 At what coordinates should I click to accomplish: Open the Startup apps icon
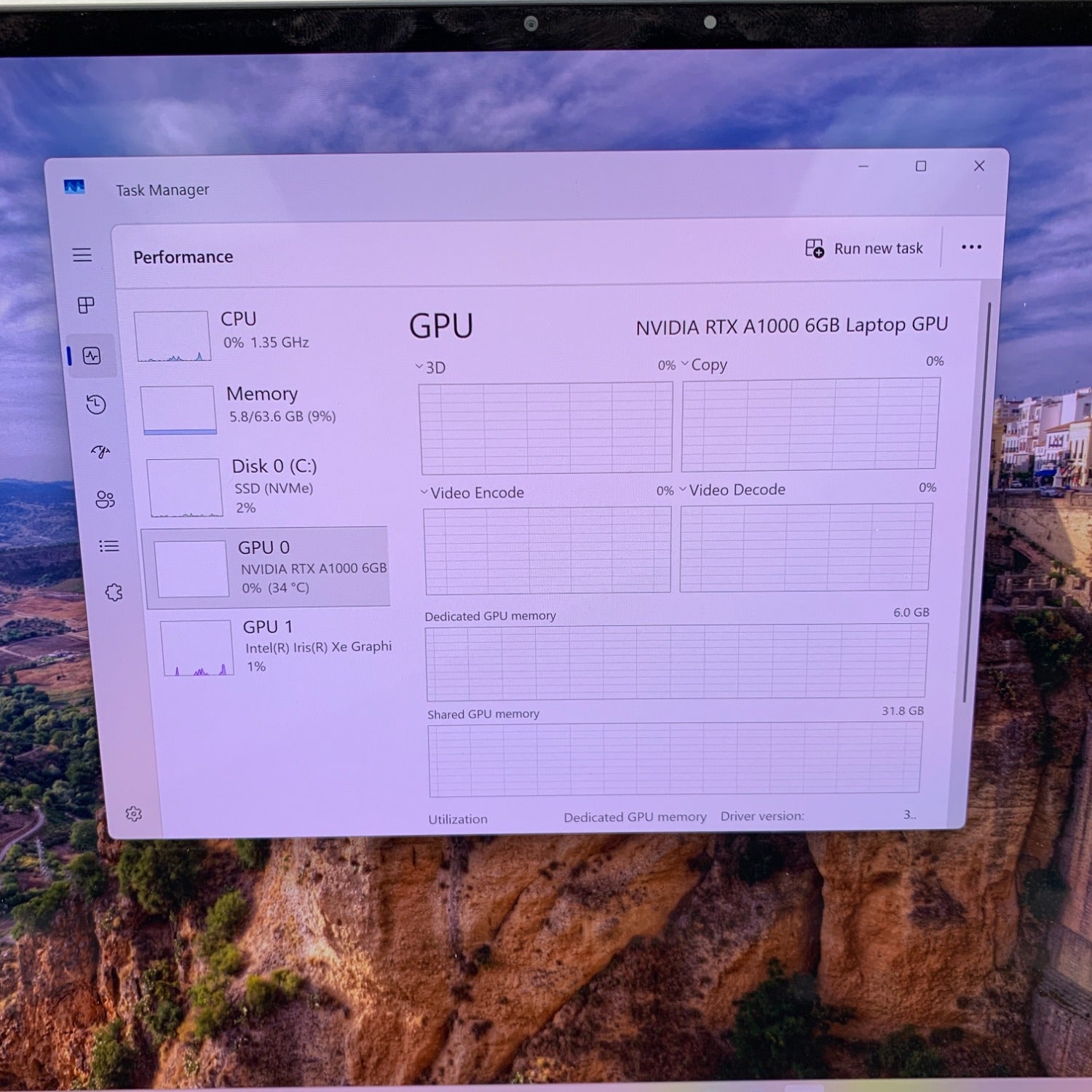[100, 452]
